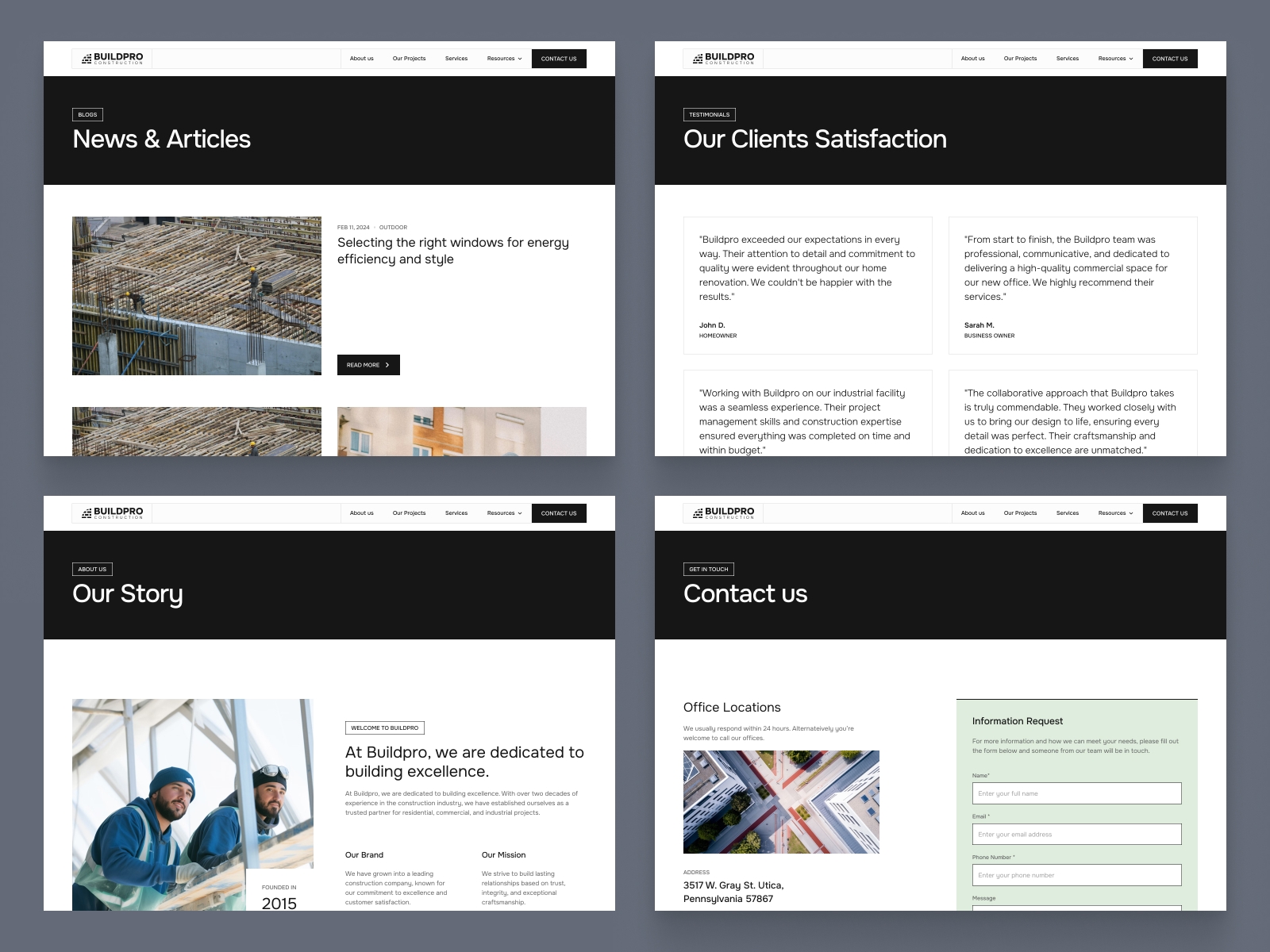Click the WELCOME TO BUILDPRO tag
This screenshot has height=952, width=1270.
pos(385,728)
